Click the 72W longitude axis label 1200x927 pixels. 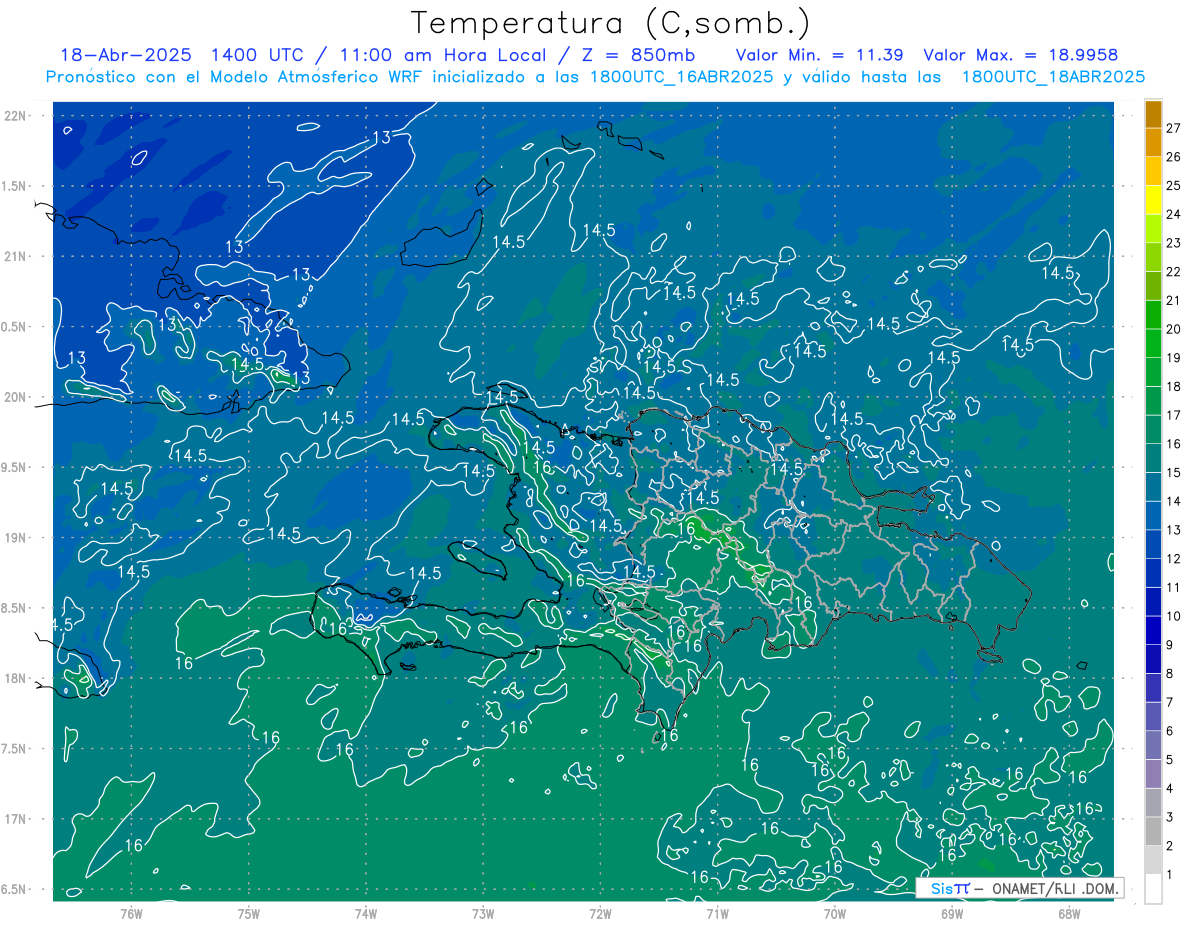[x=600, y=914]
